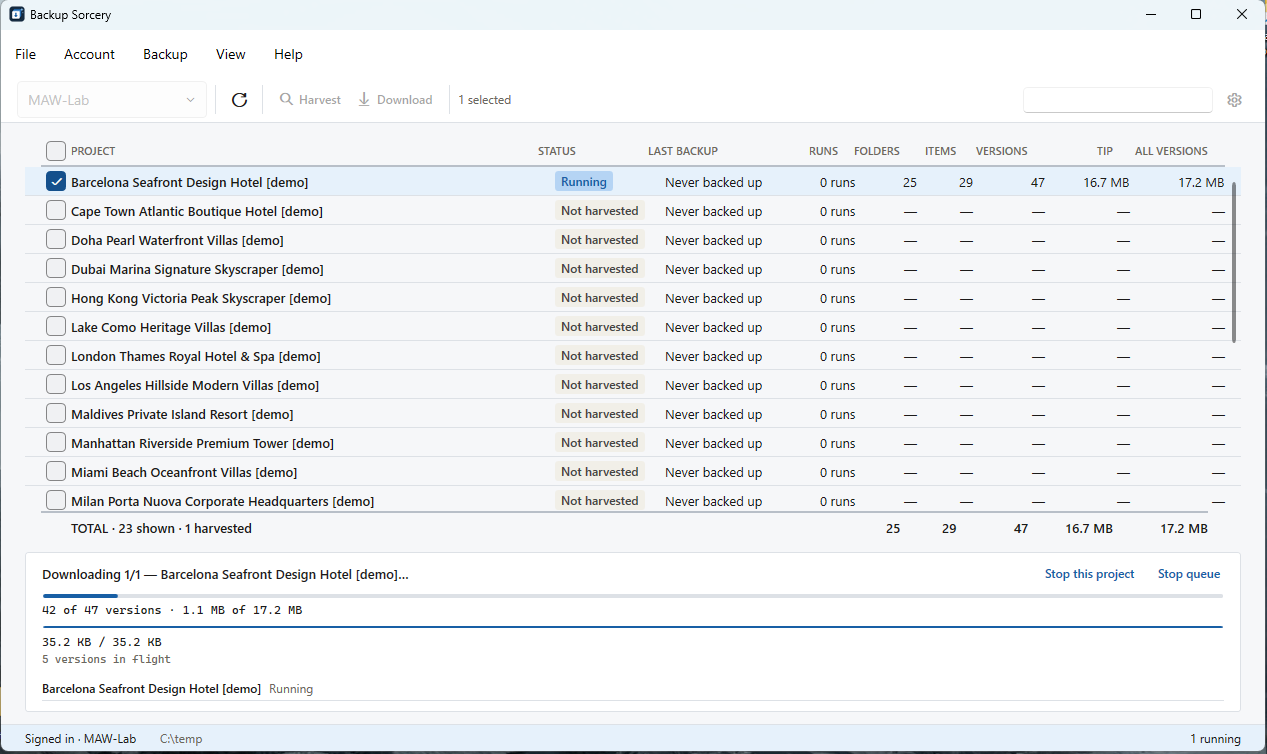Click Signed in MAW-Lab status bar entry
1267x754 pixels.
80,739
